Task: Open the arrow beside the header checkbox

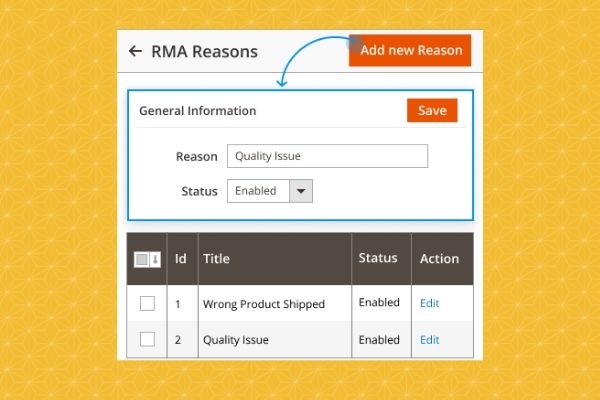Action: point(155,259)
